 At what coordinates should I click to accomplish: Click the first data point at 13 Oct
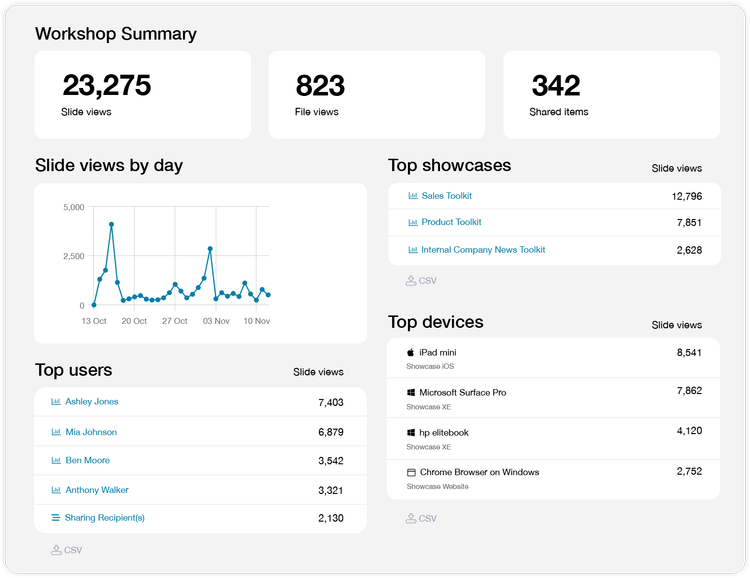click(94, 305)
